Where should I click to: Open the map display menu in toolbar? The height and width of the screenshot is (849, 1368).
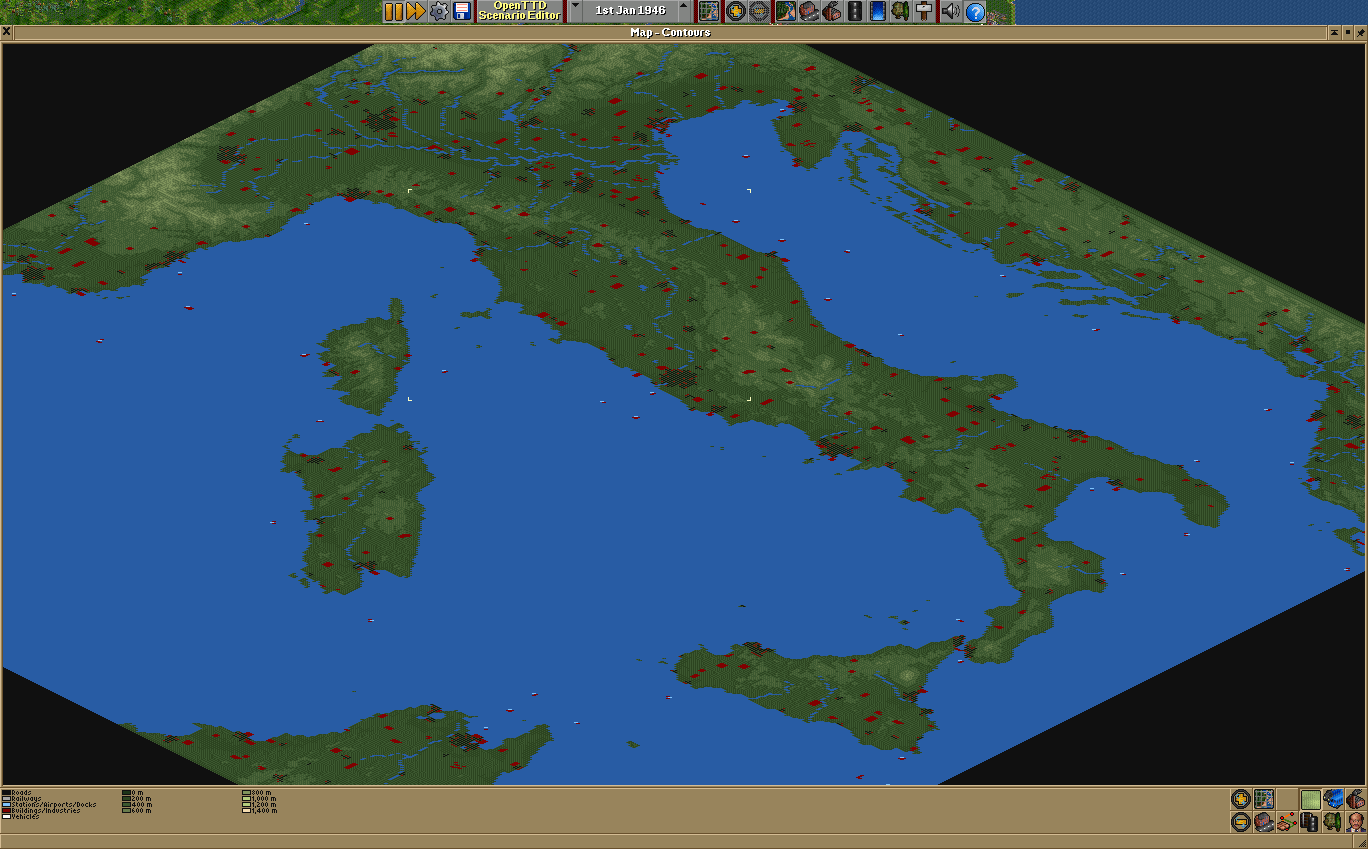point(708,12)
